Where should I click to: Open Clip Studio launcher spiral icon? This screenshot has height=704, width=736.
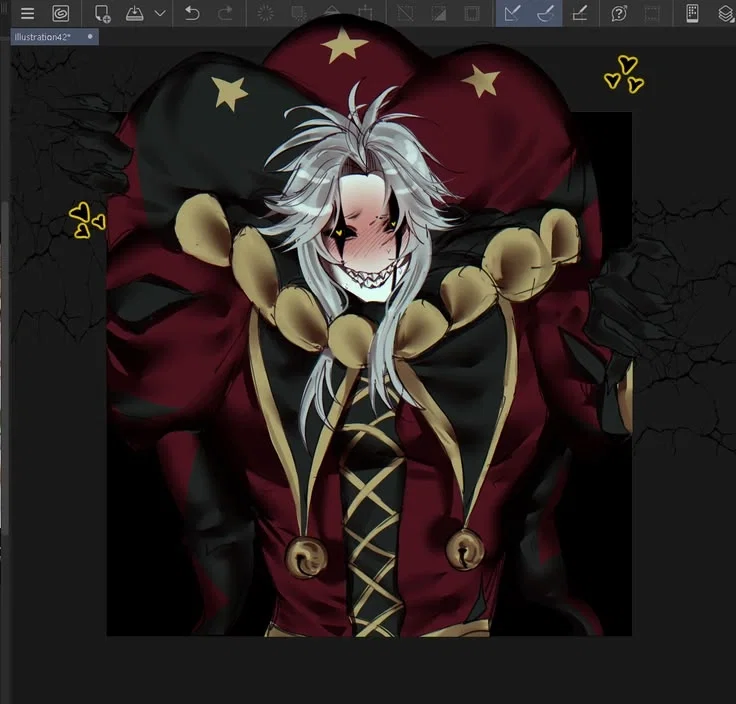point(61,13)
